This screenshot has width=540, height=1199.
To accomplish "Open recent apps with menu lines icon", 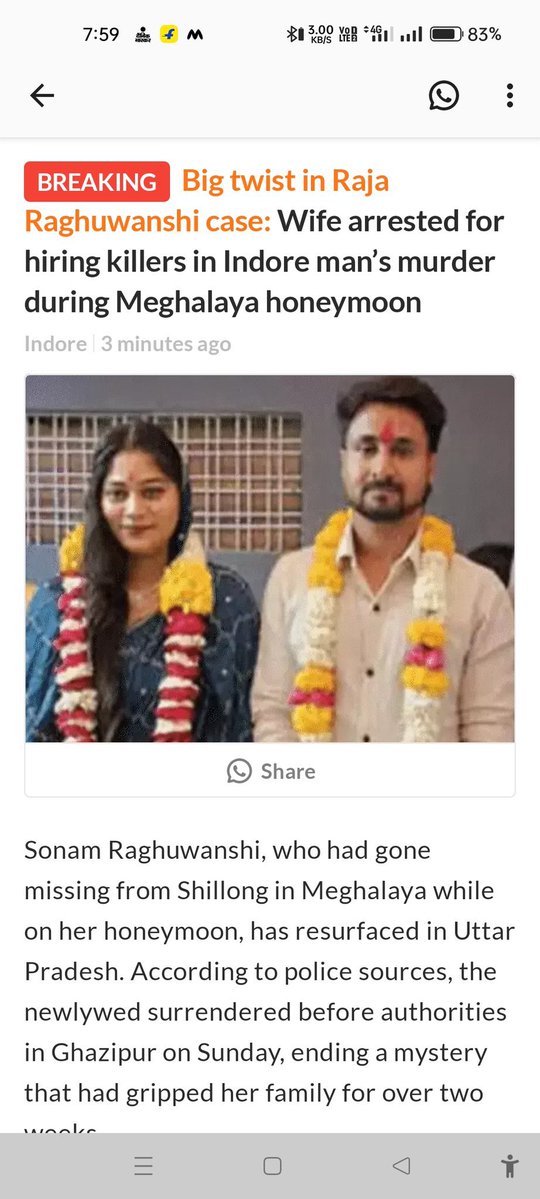I will click(x=143, y=1166).
